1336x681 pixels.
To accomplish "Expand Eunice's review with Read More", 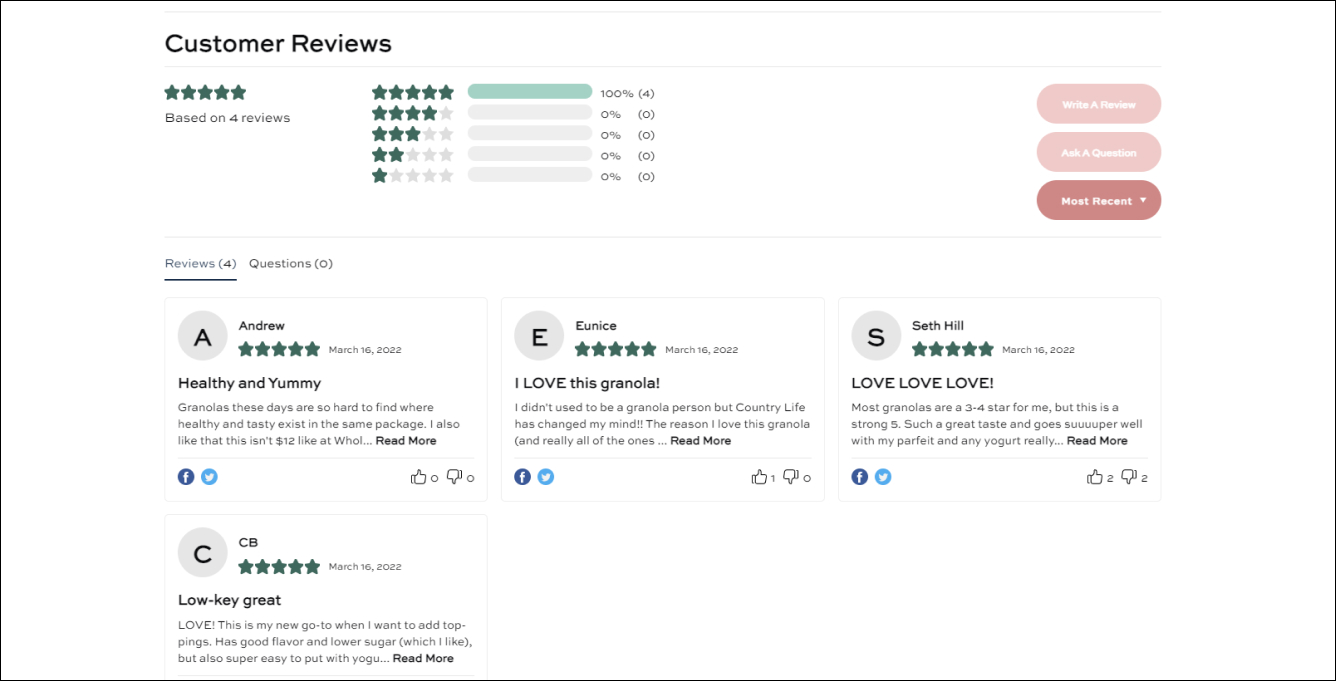I will point(701,441).
